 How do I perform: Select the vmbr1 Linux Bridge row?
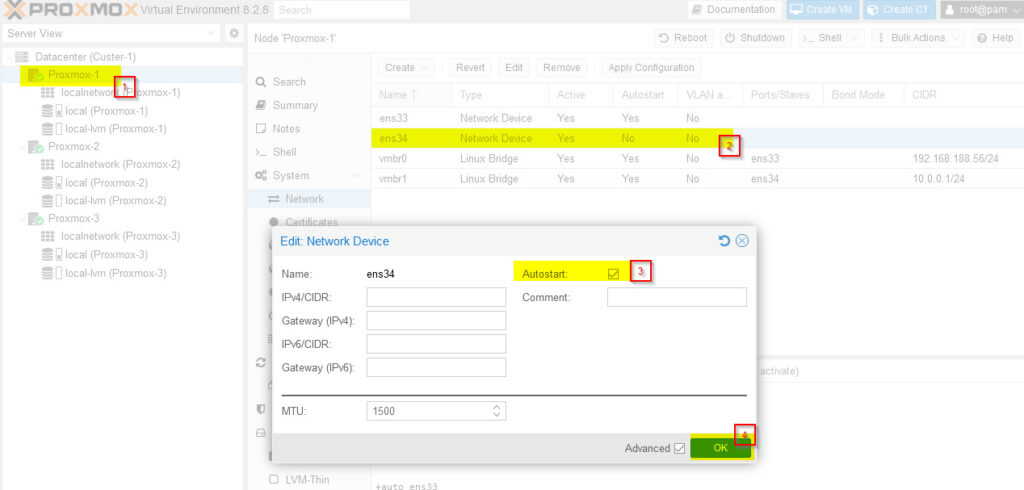click(x=697, y=179)
